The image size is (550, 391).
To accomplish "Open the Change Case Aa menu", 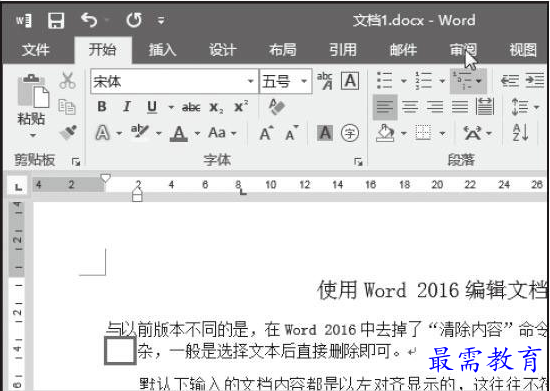I will tap(222, 133).
